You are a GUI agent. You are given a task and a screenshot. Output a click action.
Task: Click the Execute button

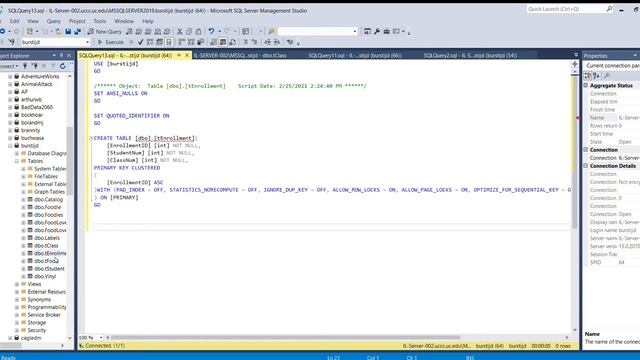point(111,42)
